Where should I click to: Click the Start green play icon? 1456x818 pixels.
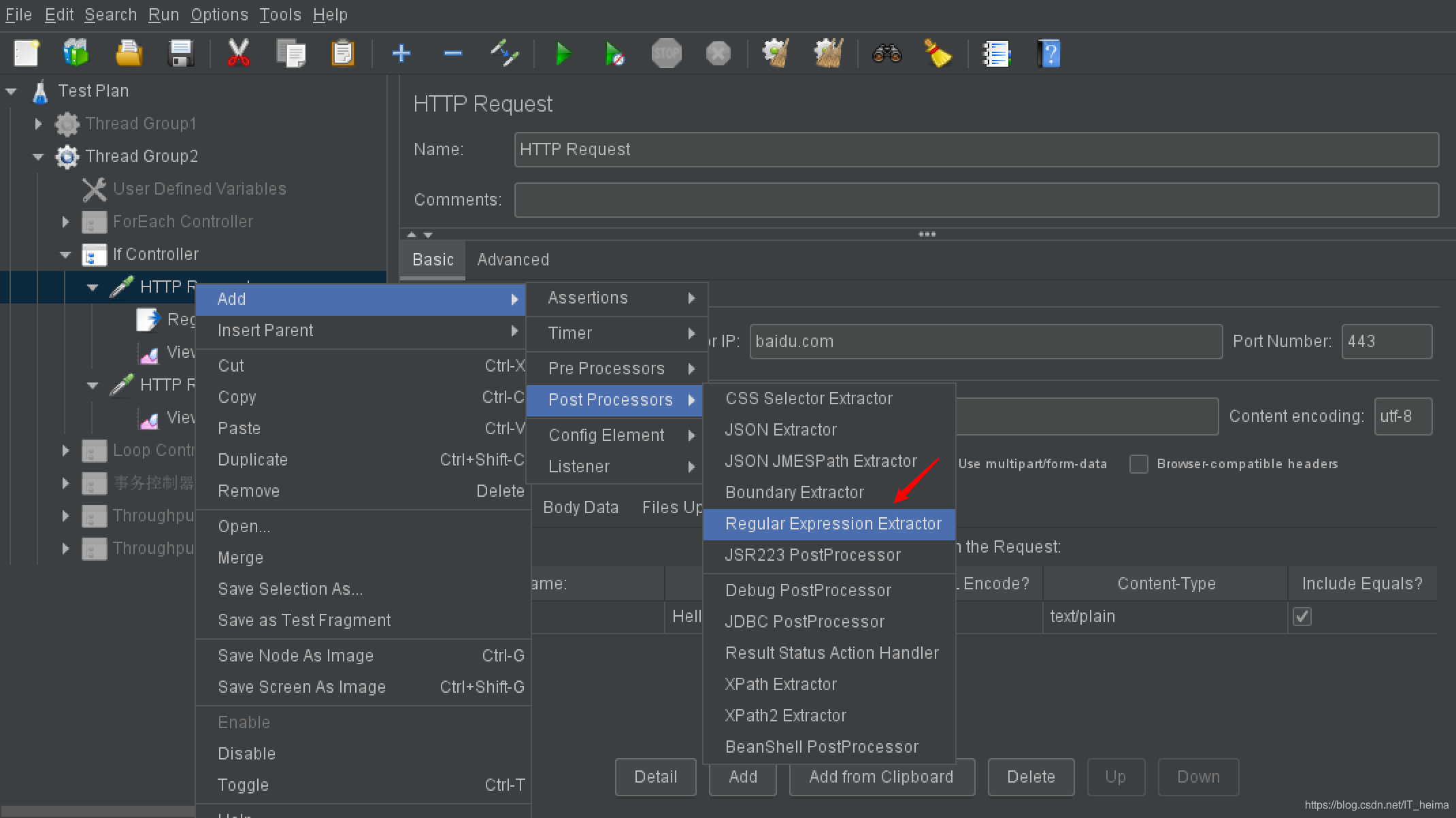click(563, 53)
